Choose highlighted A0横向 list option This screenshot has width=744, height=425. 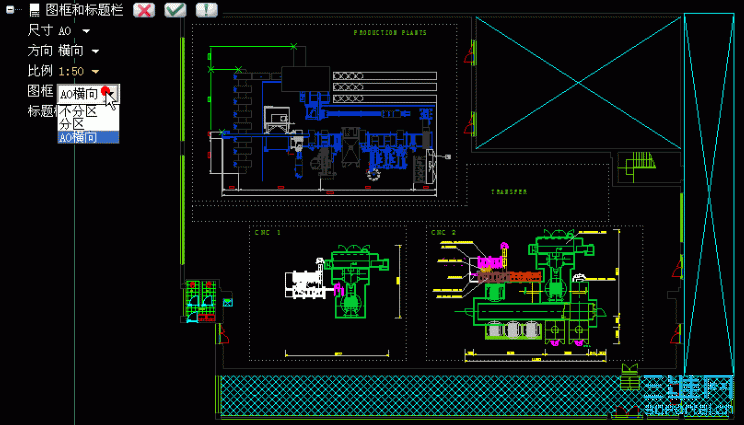click(x=88, y=138)
